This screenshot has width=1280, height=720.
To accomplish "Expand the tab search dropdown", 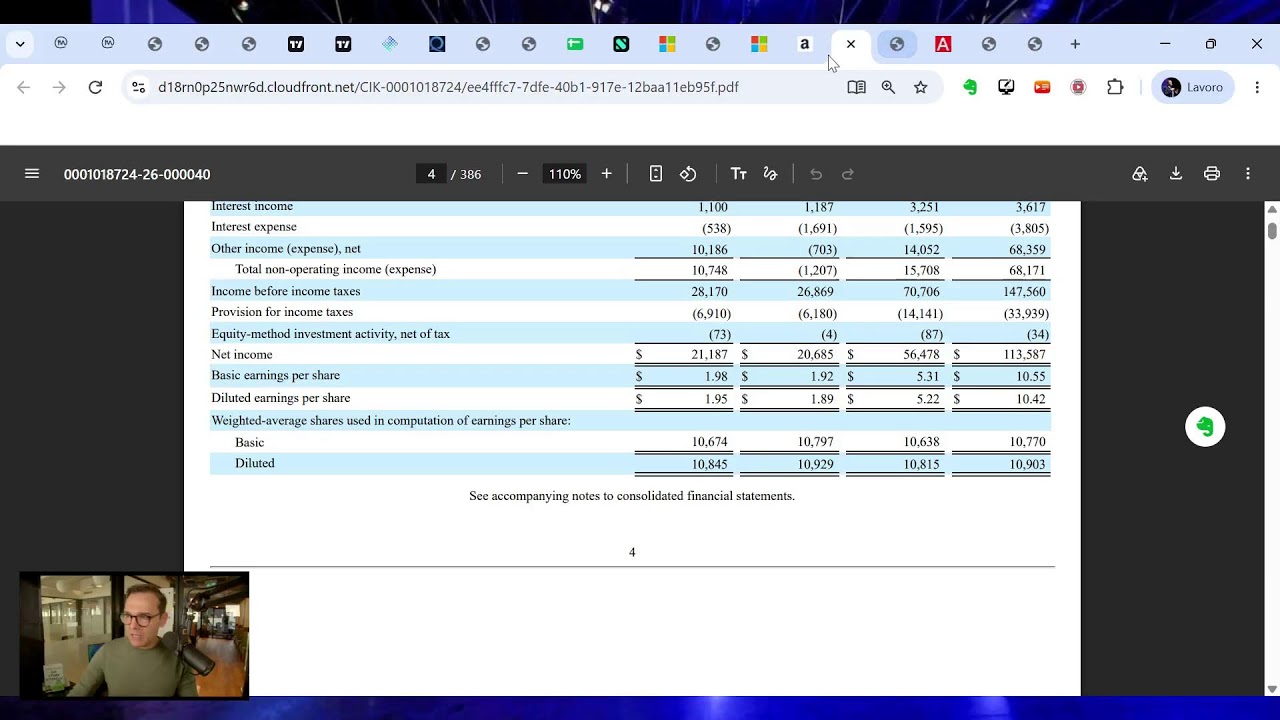I will click(20, 44).
